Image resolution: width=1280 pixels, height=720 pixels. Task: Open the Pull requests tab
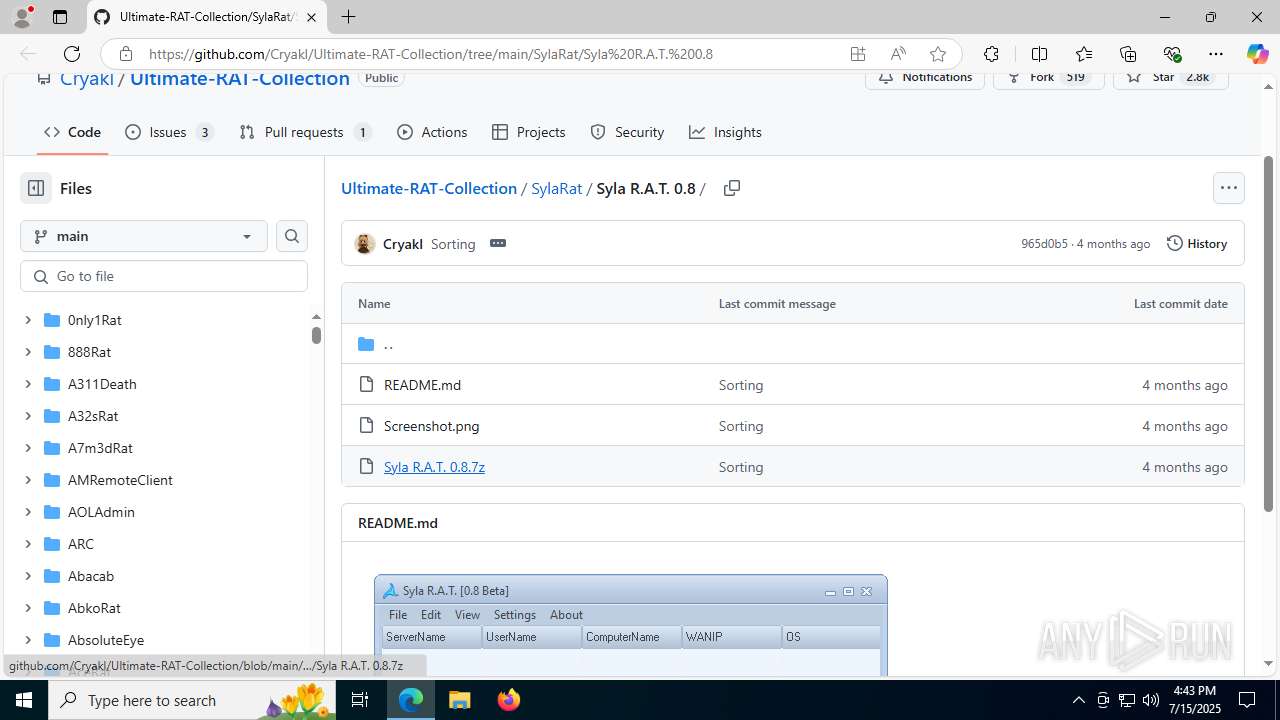click(305, 132)
